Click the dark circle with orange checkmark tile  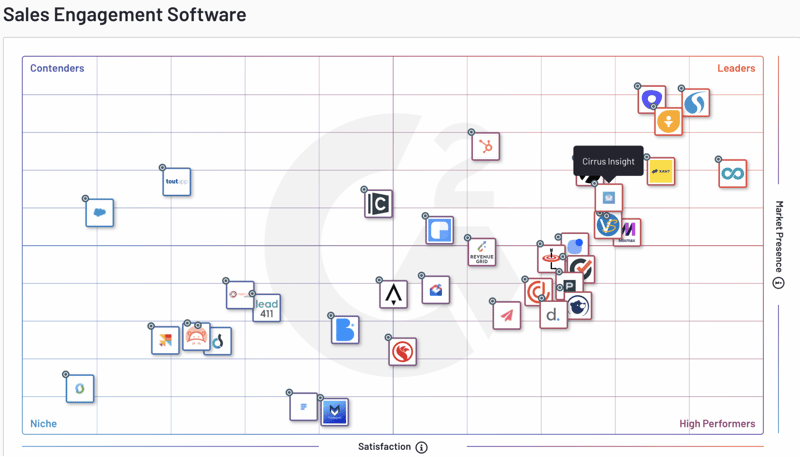click(581, 269)
